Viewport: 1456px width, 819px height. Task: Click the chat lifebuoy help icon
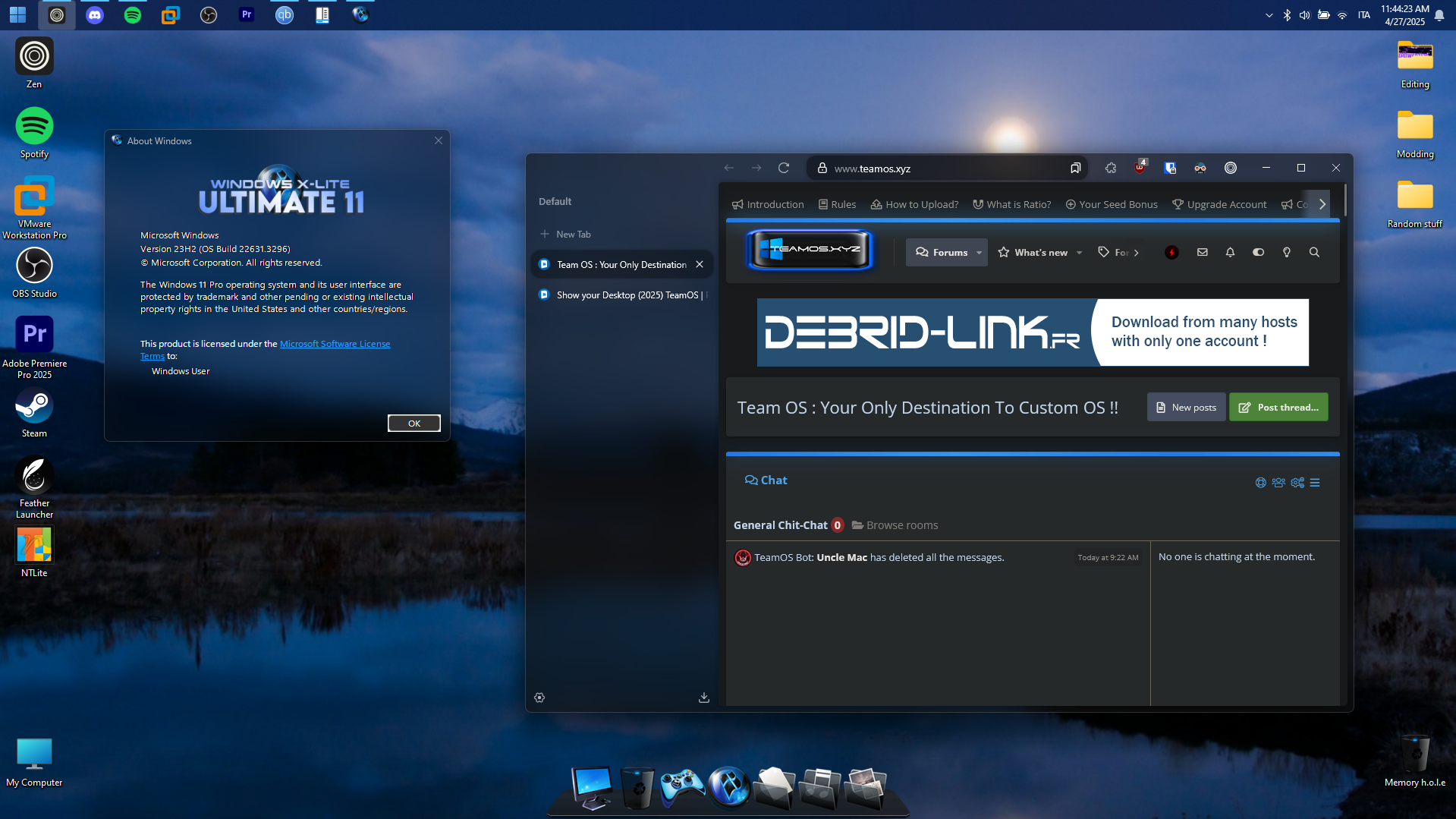coord(1261,483)
